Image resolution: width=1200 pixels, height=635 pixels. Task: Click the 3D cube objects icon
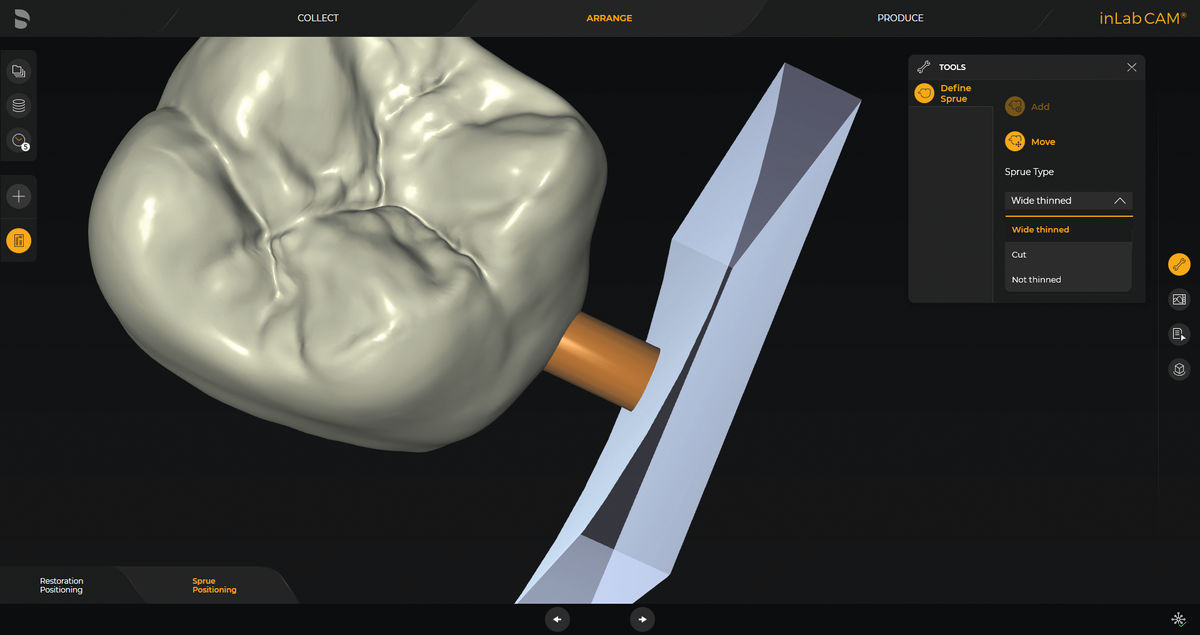click(1179, 369)
